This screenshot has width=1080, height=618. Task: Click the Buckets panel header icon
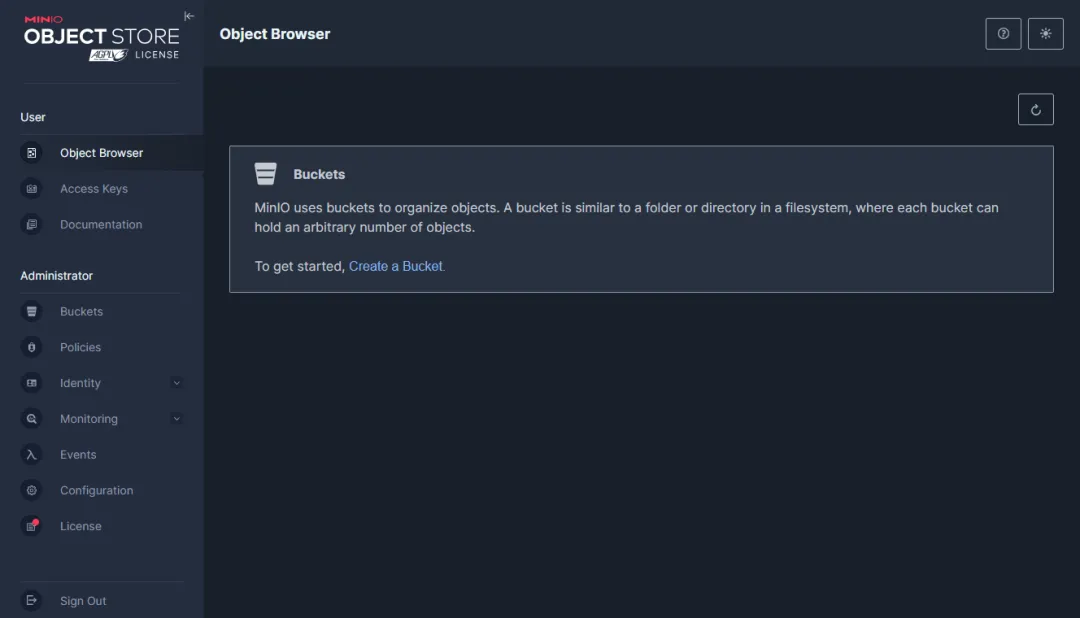pos(265,174)
